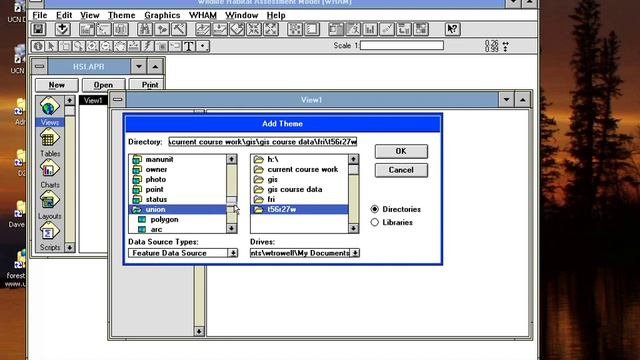Select the Draw Point tool

[x=203, y=46]
